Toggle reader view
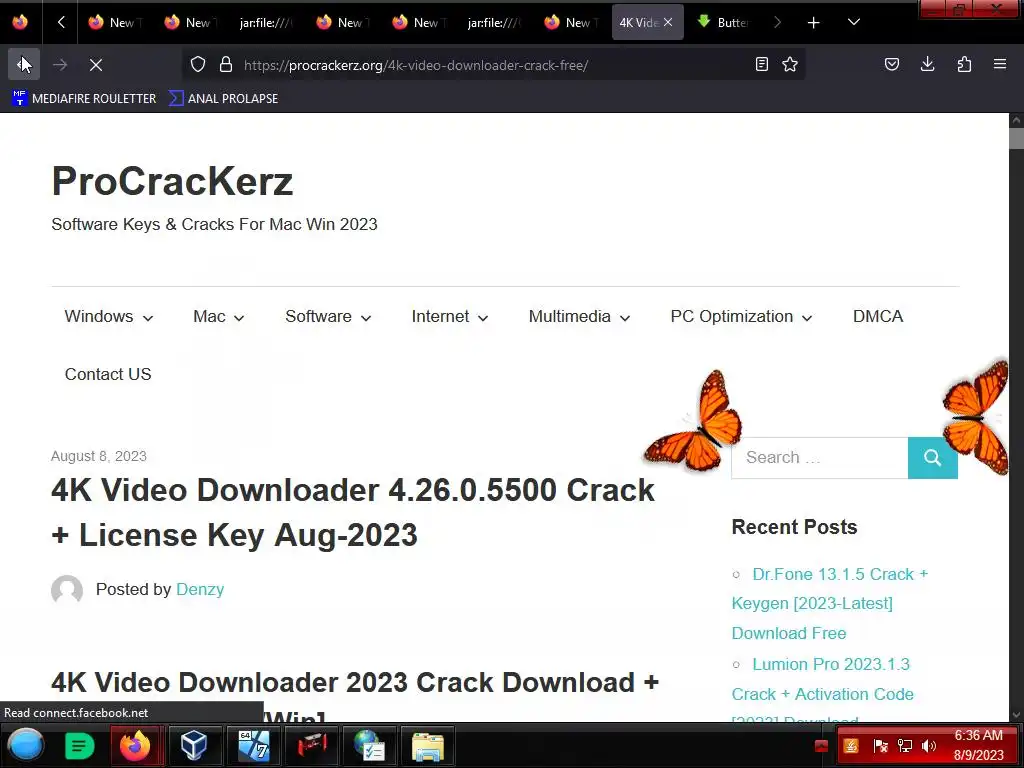The image size is (1024, 768). (x=761, y=65)
